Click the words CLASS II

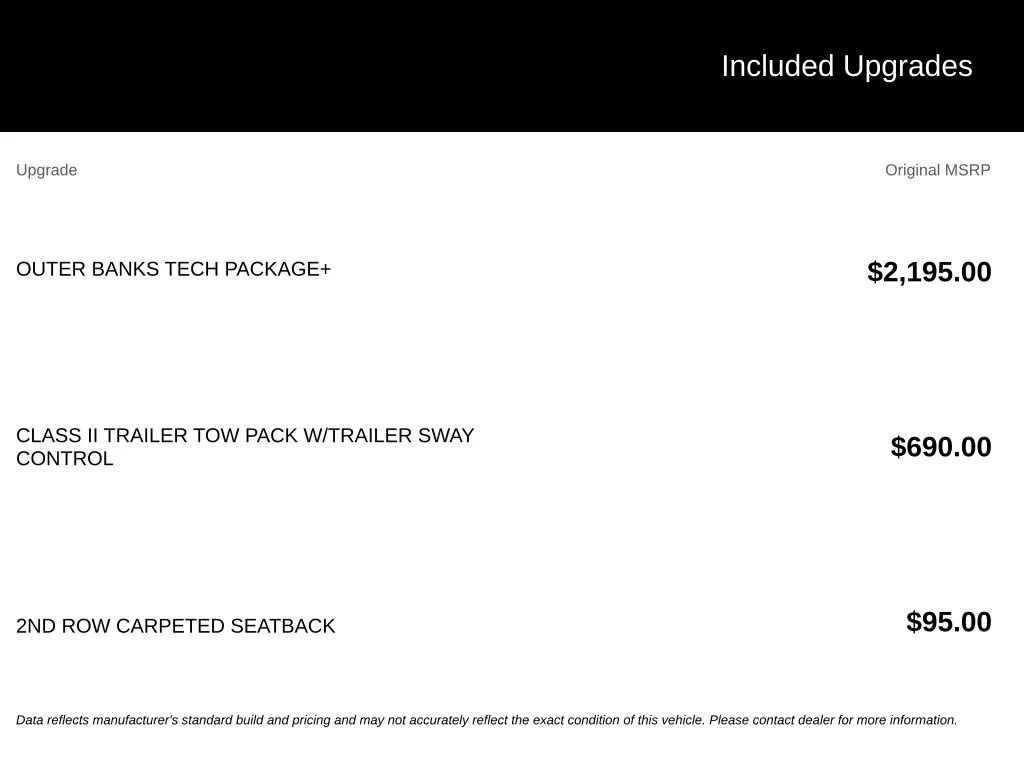coord(57,436)
